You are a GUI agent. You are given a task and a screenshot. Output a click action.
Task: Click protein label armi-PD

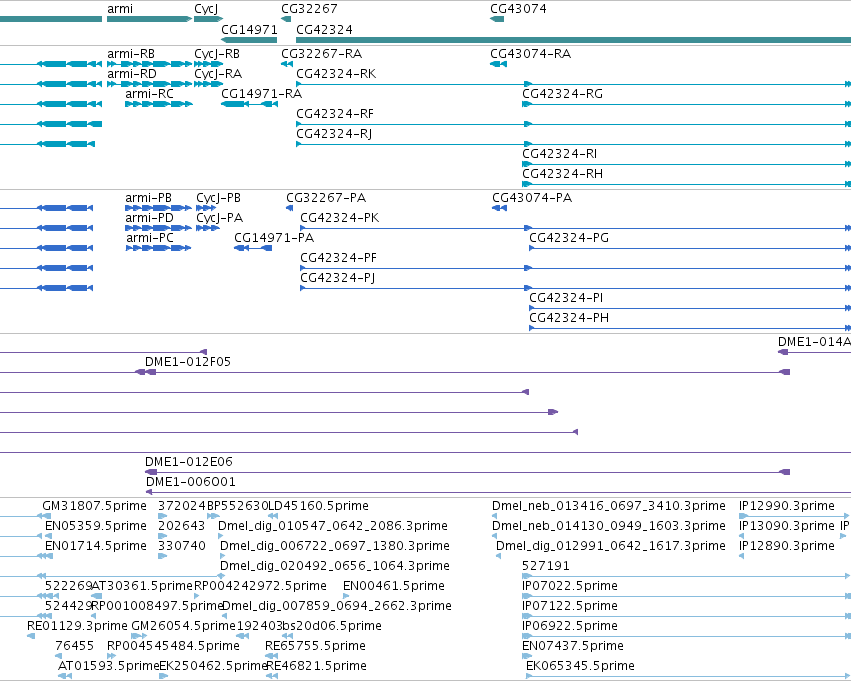(150, 218)
